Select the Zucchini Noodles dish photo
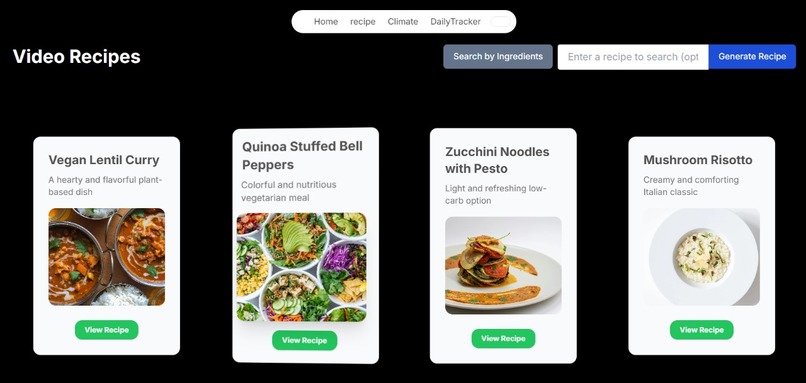 (x=503, y=265)
